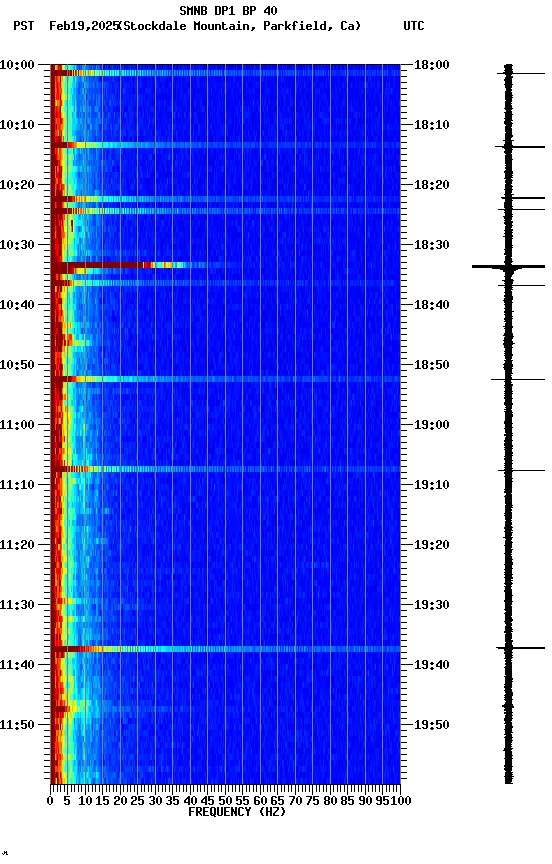Click the '19:10' UTC time label

(x=432, y=485)
